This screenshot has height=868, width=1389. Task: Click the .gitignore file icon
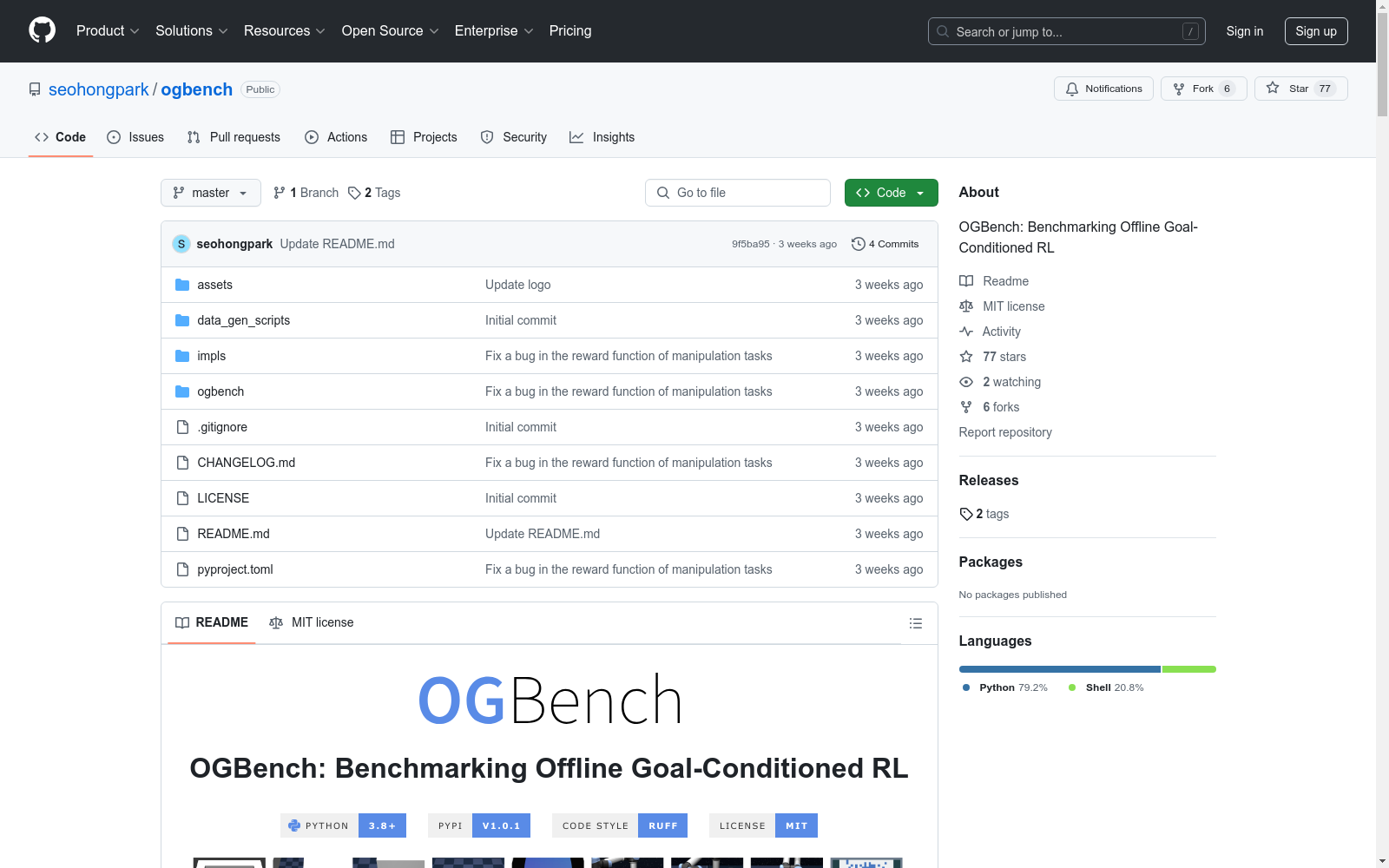[x=182, y=427]
